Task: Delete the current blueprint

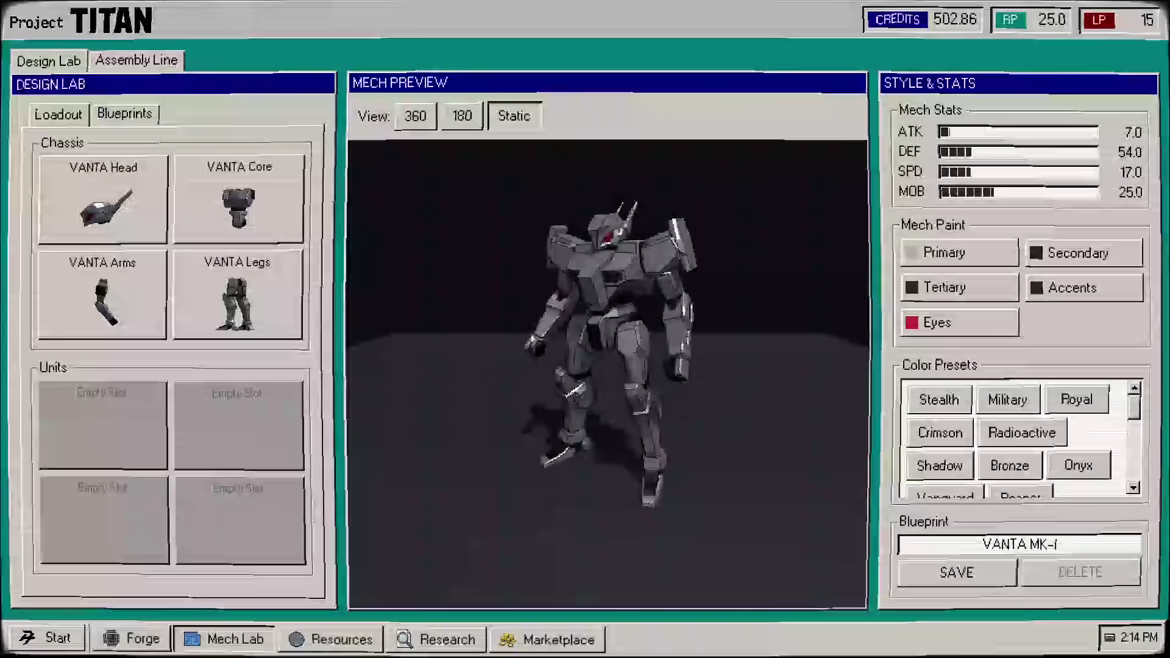Action: 1080,572
